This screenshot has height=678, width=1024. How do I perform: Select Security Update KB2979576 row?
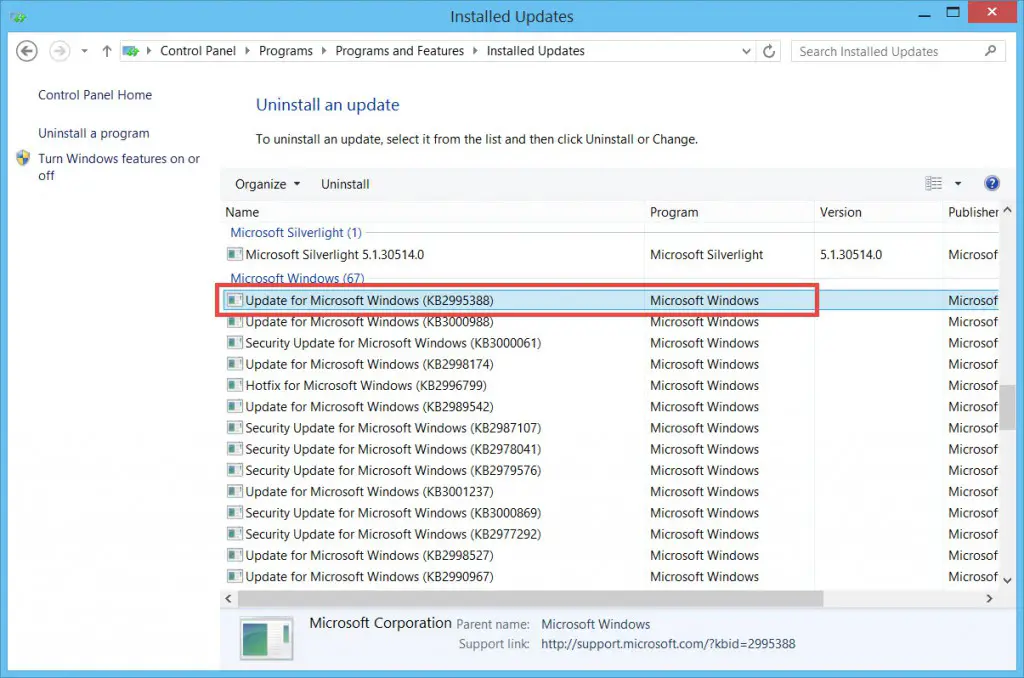(x=611, y=470)
